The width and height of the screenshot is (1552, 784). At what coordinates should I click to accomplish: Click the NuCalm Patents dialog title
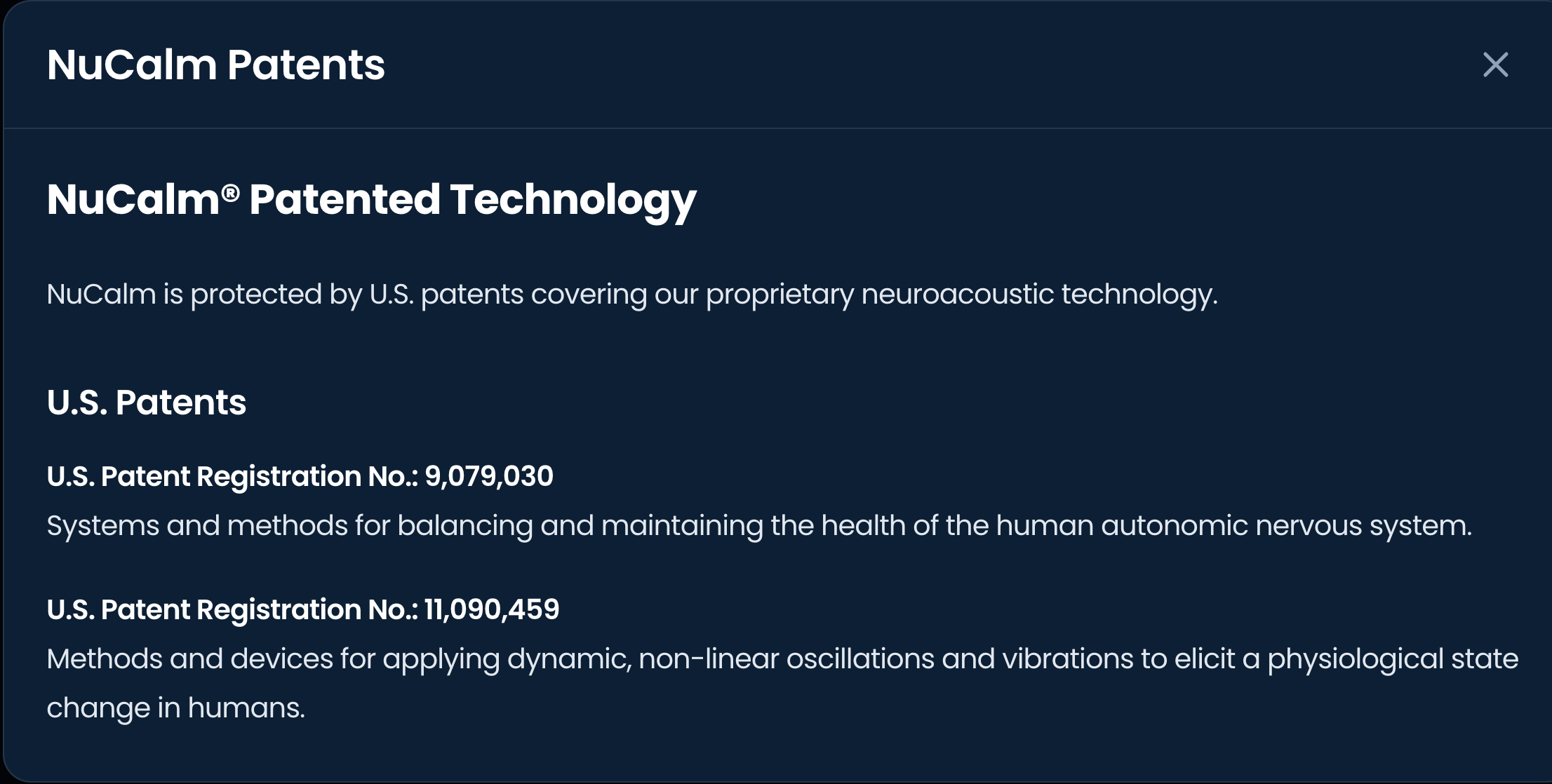(x=215, y=65)
